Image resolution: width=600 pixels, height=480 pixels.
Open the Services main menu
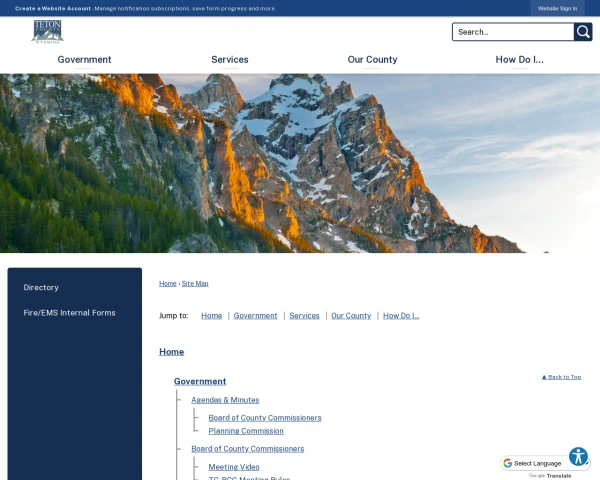coord(230,60)
